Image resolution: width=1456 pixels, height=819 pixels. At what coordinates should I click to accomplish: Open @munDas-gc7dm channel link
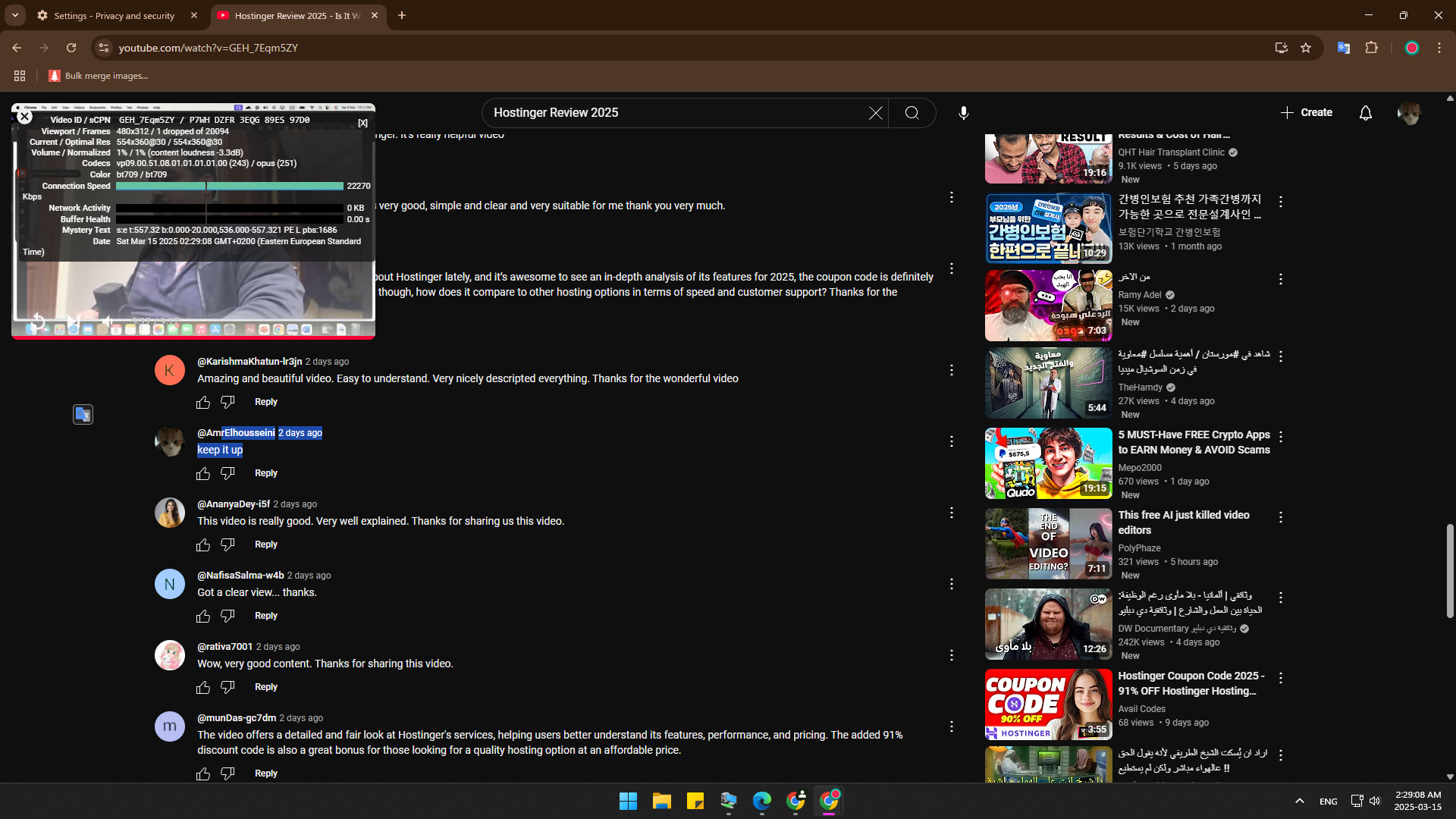(237, 718)
